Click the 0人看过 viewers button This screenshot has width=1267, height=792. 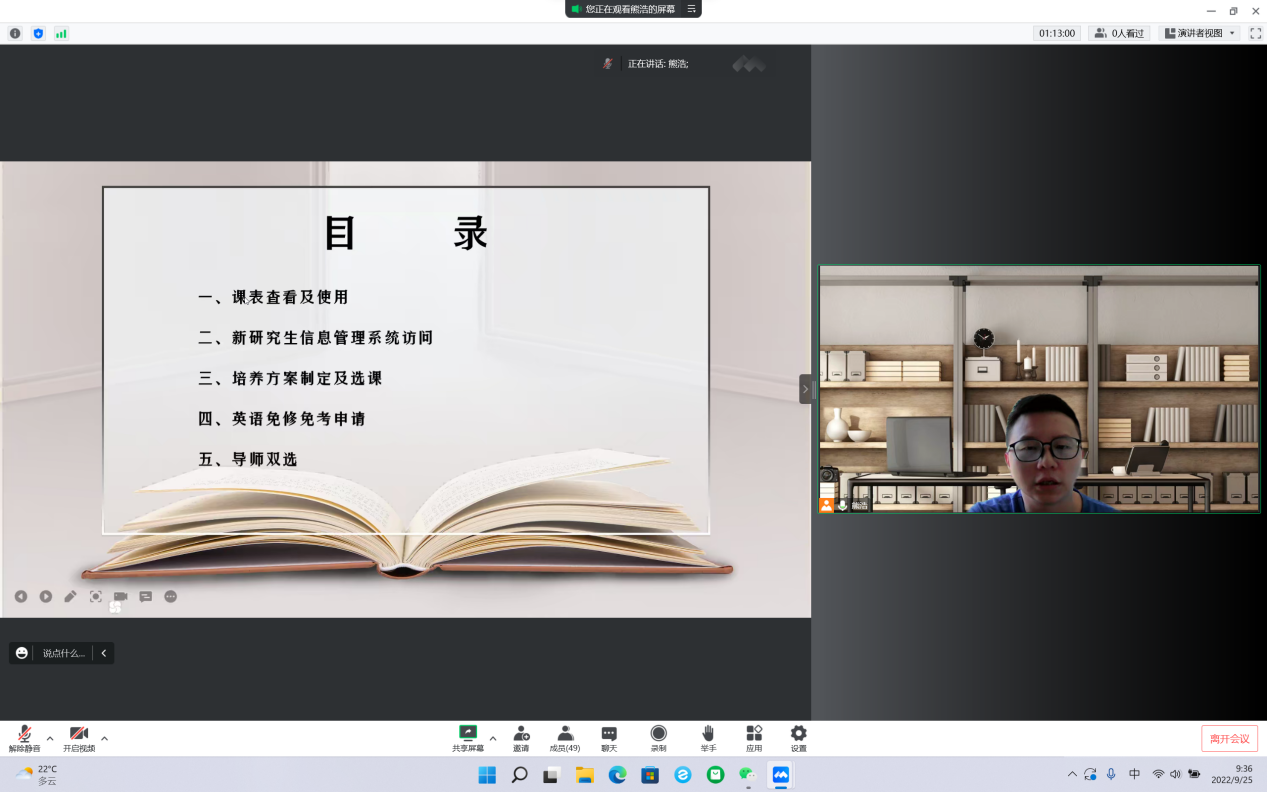click(1119, 33)
